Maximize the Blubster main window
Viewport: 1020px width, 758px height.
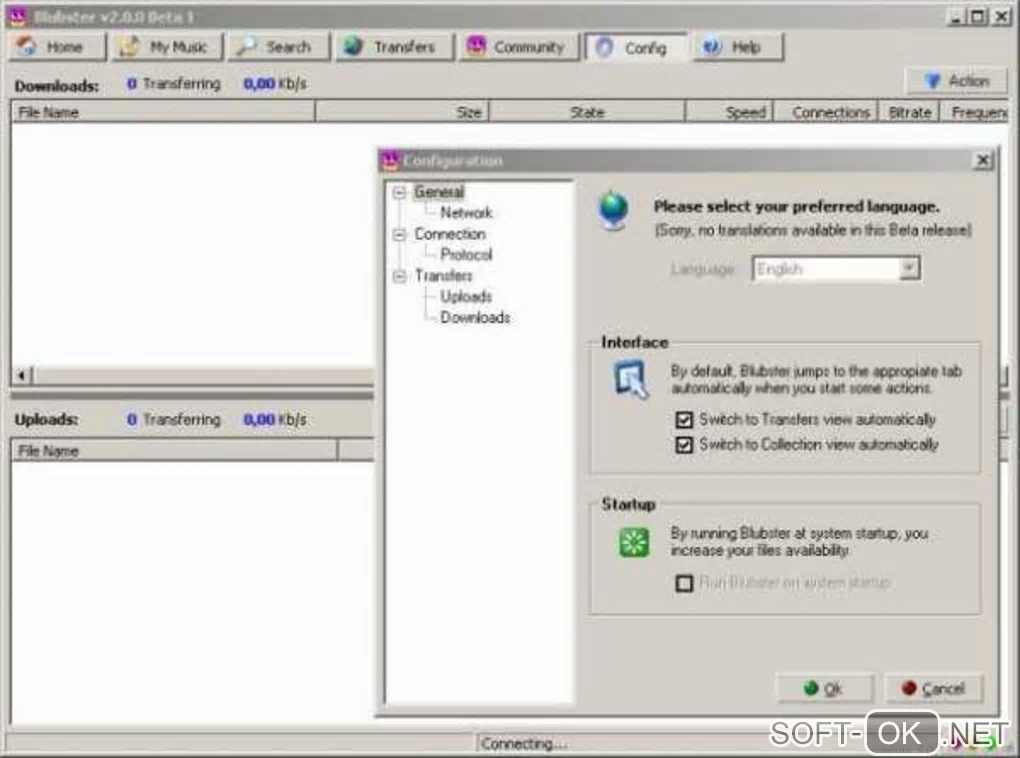[x=978, y=17]
